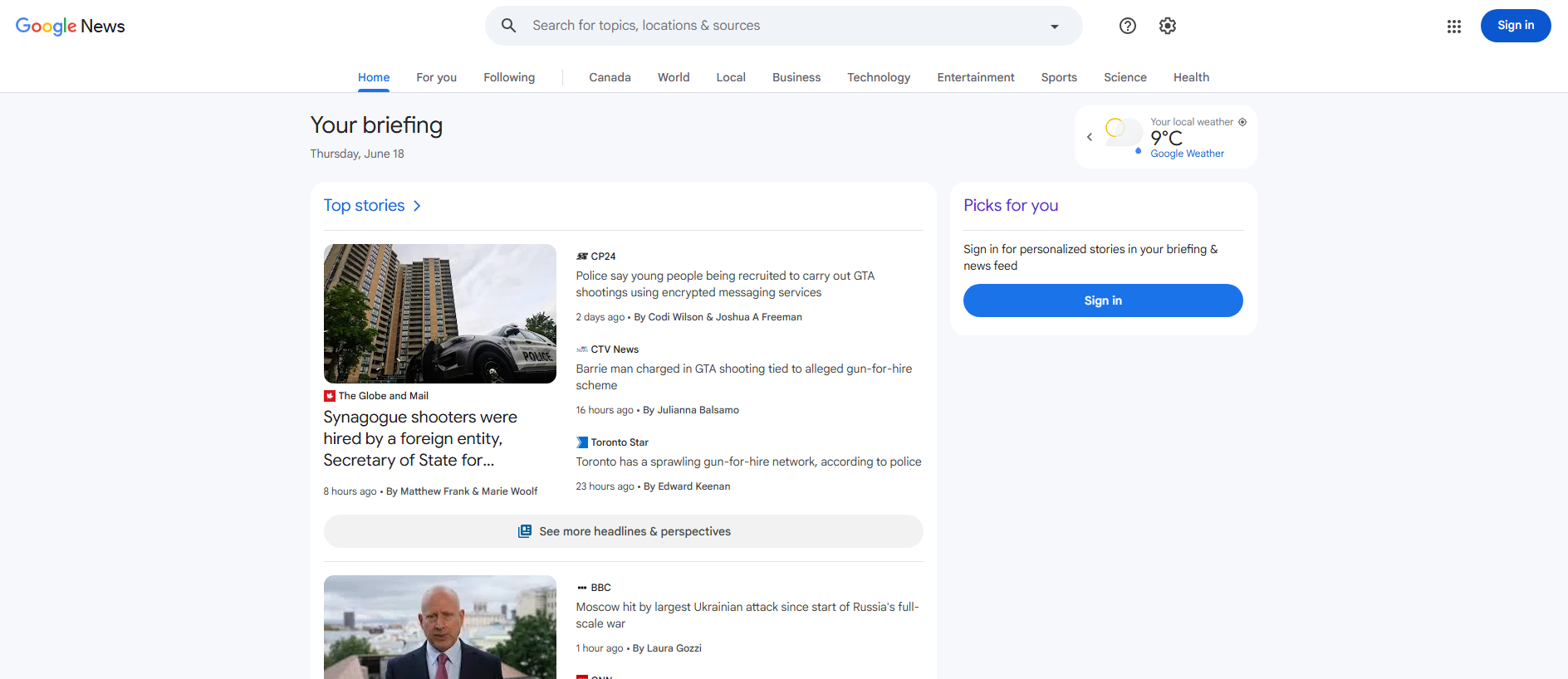Click the CP24 source logo
The image size is (1568, 679).
(581, 256)
